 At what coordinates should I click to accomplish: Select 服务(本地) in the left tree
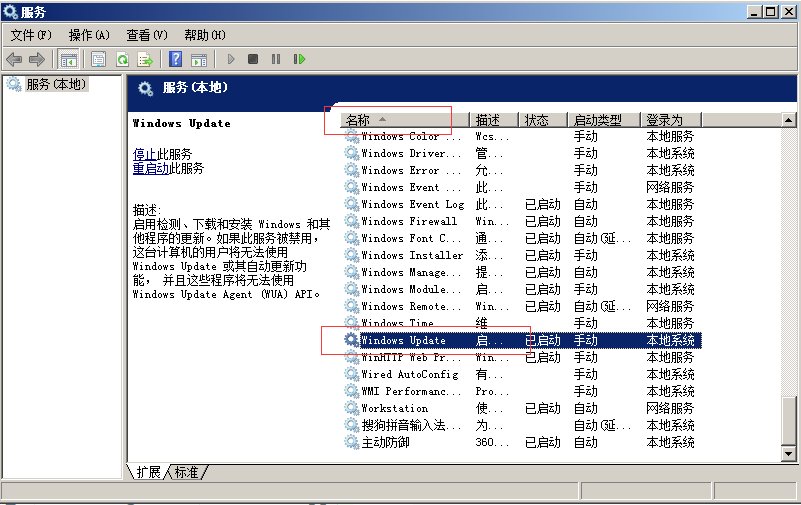[x=56, y=84]
